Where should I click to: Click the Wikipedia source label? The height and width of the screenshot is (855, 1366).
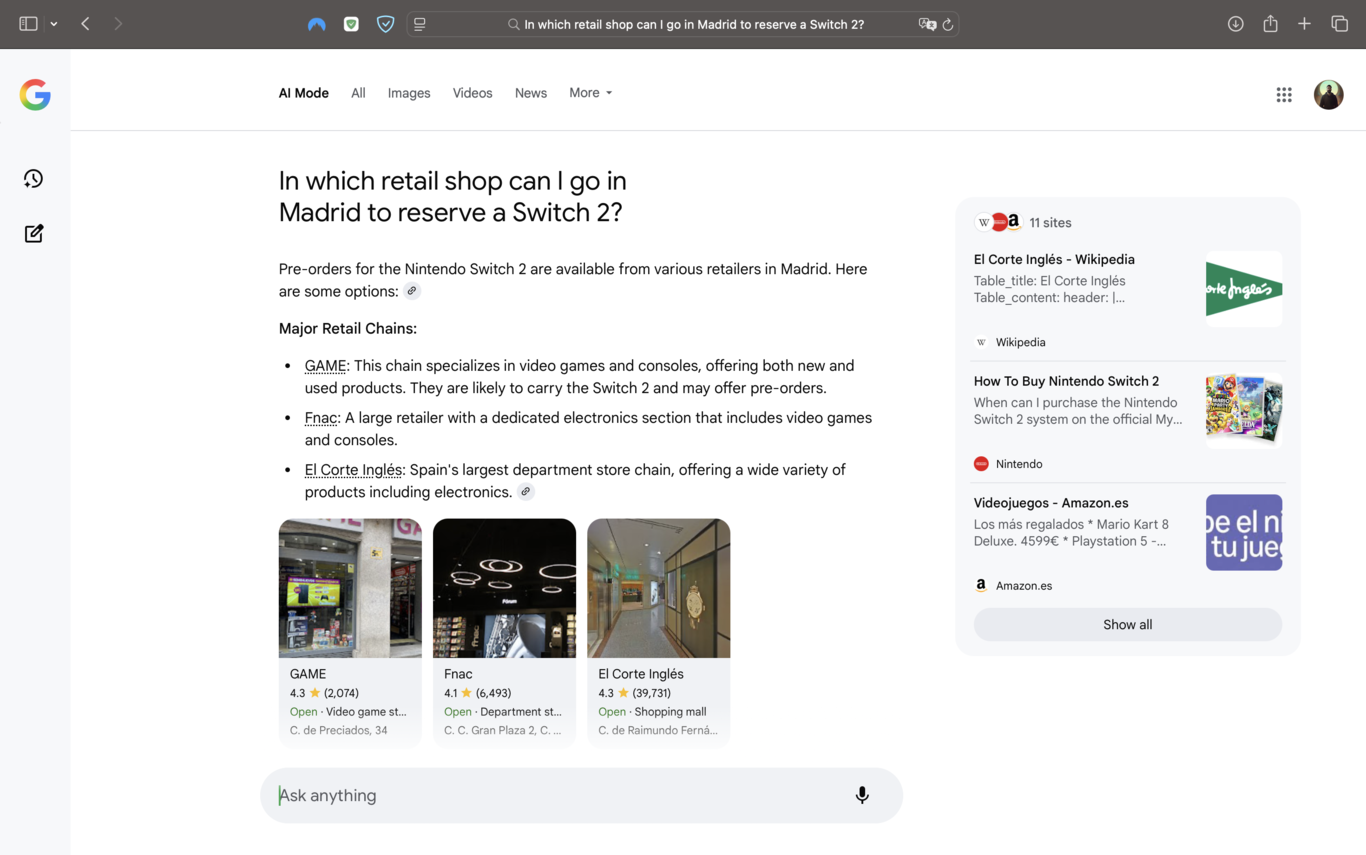(1020, 342)
